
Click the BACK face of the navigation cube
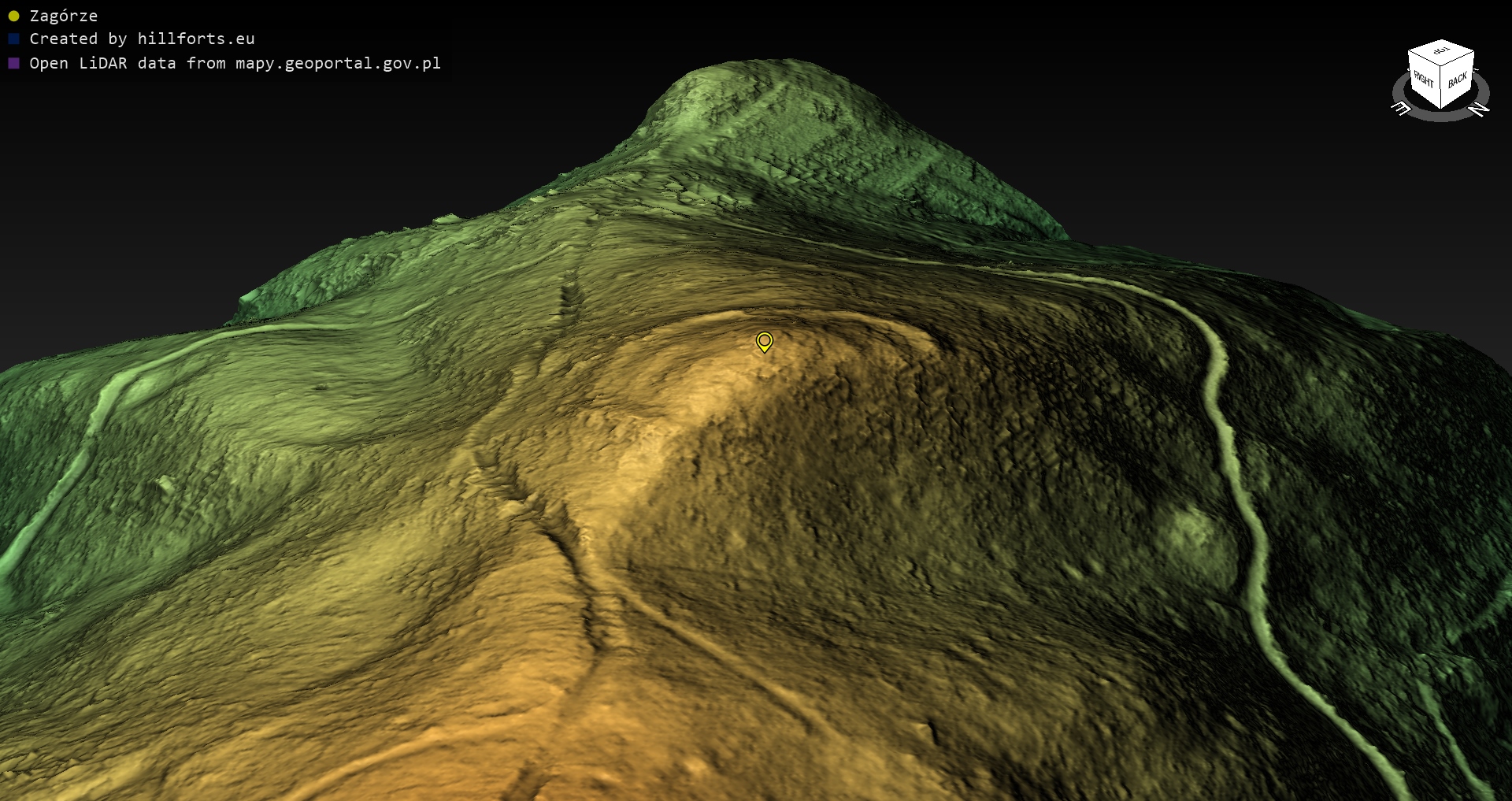coord(1457,80)
